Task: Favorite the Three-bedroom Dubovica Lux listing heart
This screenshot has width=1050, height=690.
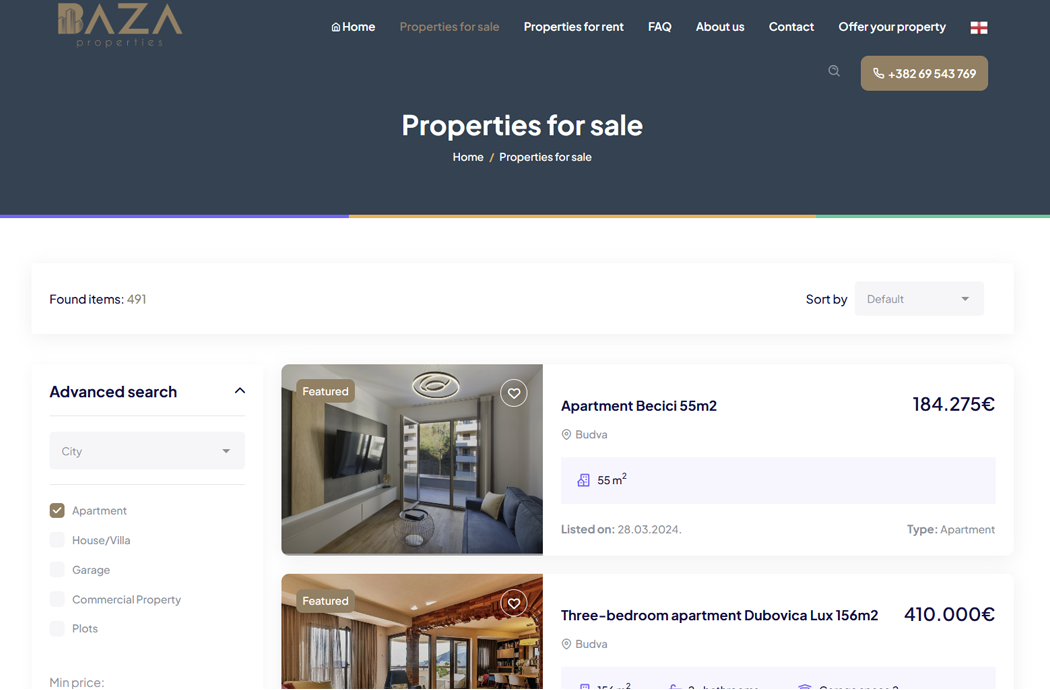Action: point(514,603)
